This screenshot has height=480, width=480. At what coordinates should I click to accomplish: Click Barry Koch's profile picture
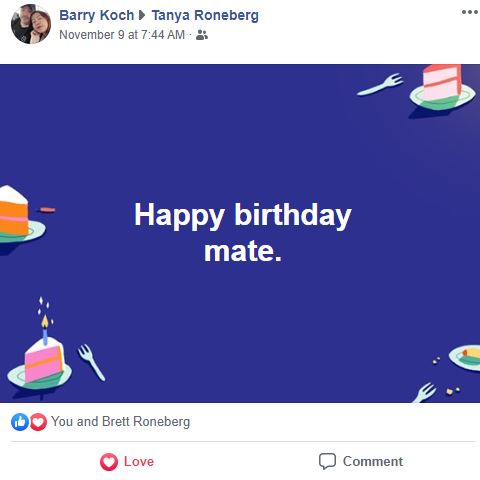pyautogui.click(x=31, y=24)
